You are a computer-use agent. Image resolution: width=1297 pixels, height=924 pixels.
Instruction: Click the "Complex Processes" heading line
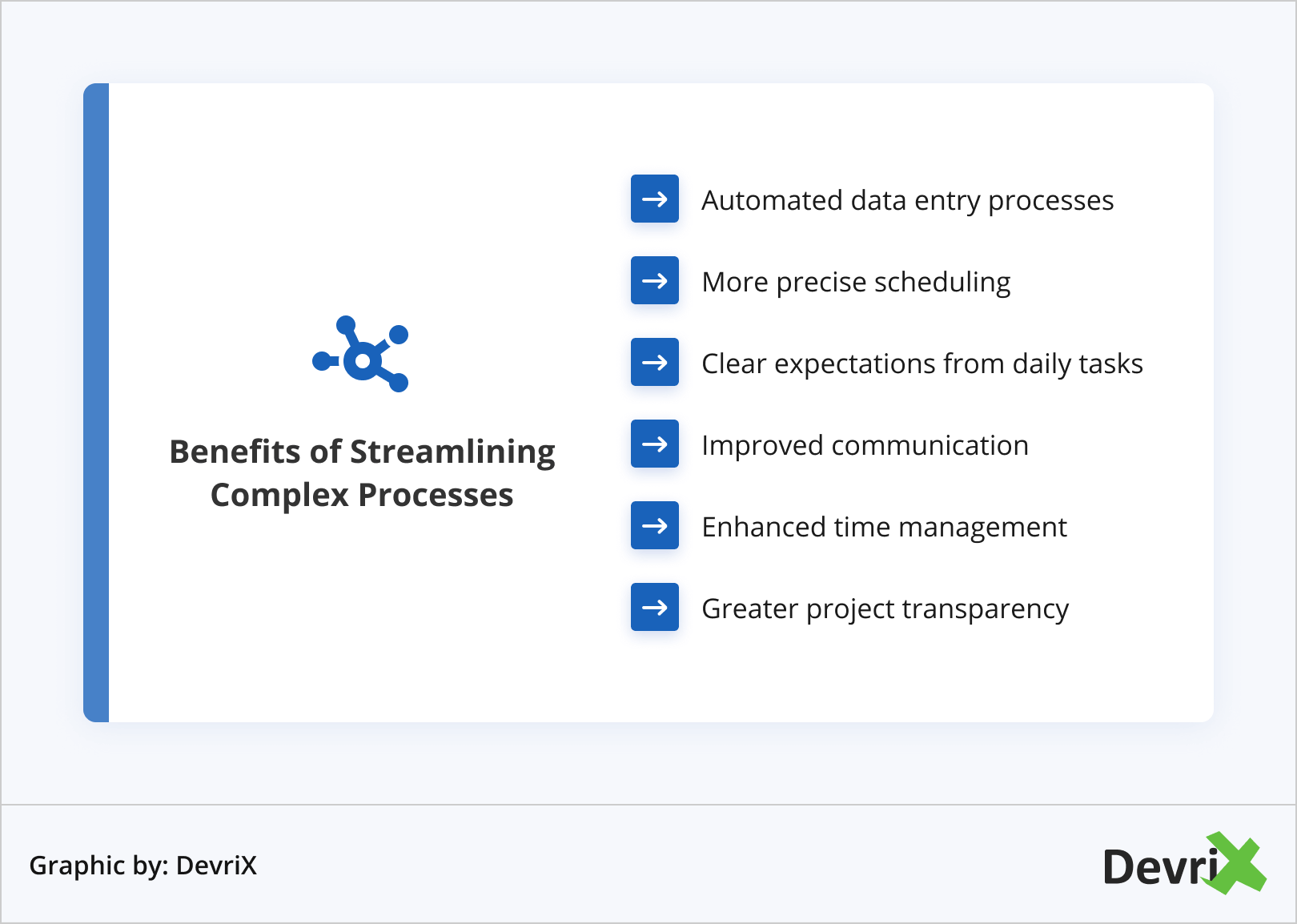click(x=362, y=495)
